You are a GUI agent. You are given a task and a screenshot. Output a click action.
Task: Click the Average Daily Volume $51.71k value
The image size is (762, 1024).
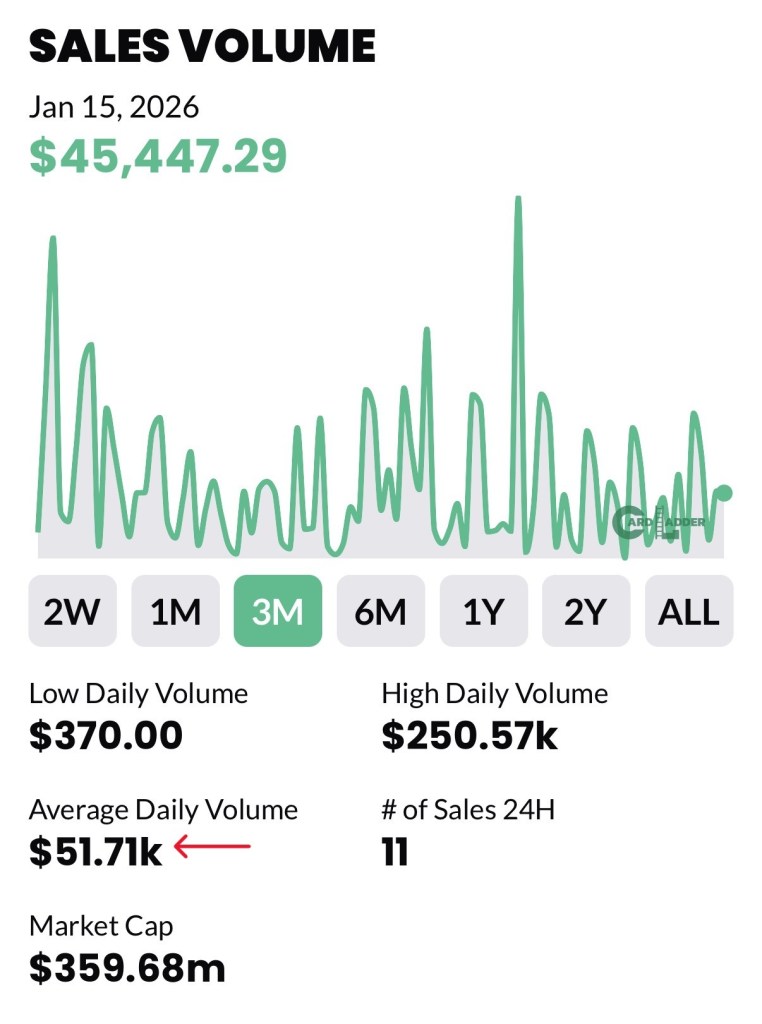click(x=96, y=852)
